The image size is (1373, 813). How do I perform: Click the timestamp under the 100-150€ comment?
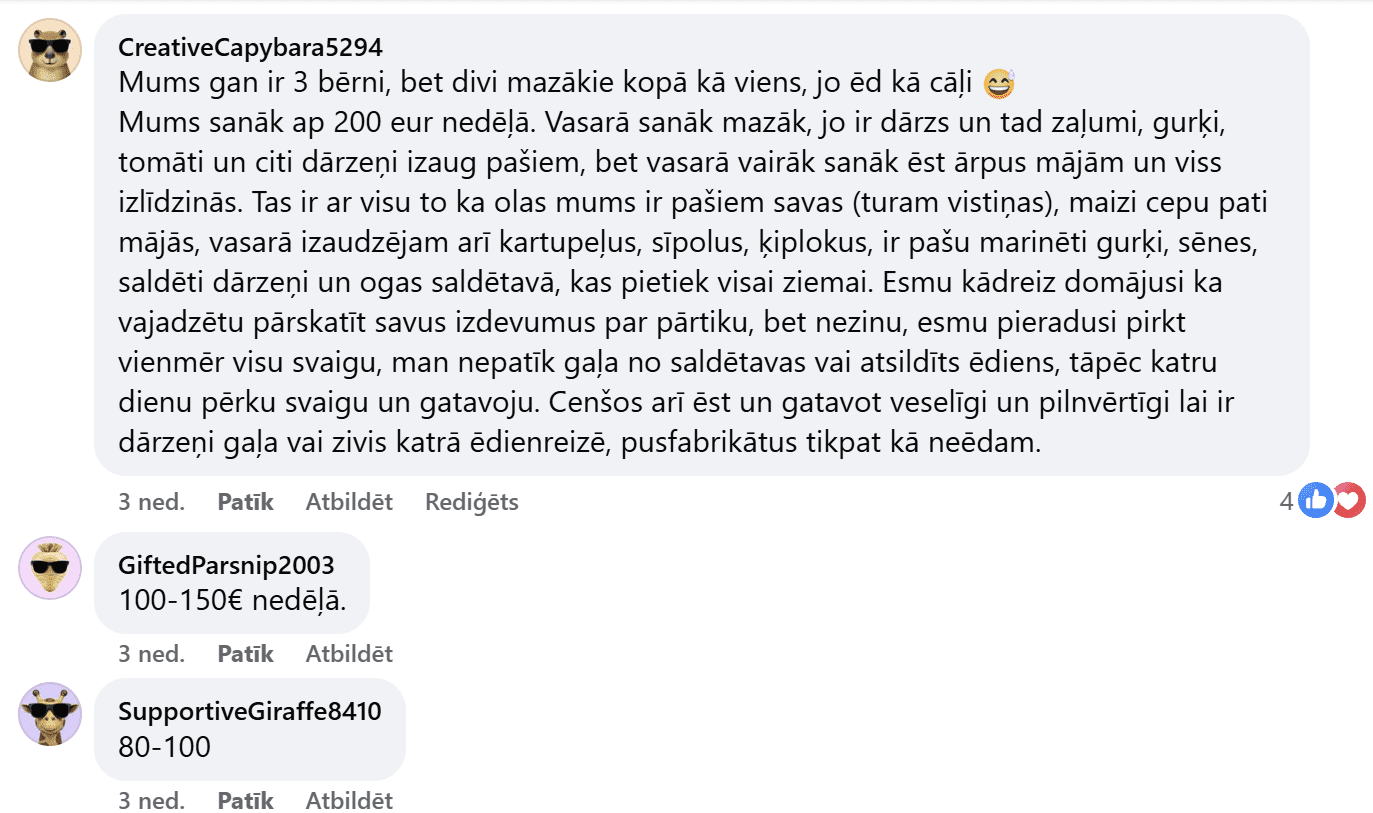(x=152, y=654)
